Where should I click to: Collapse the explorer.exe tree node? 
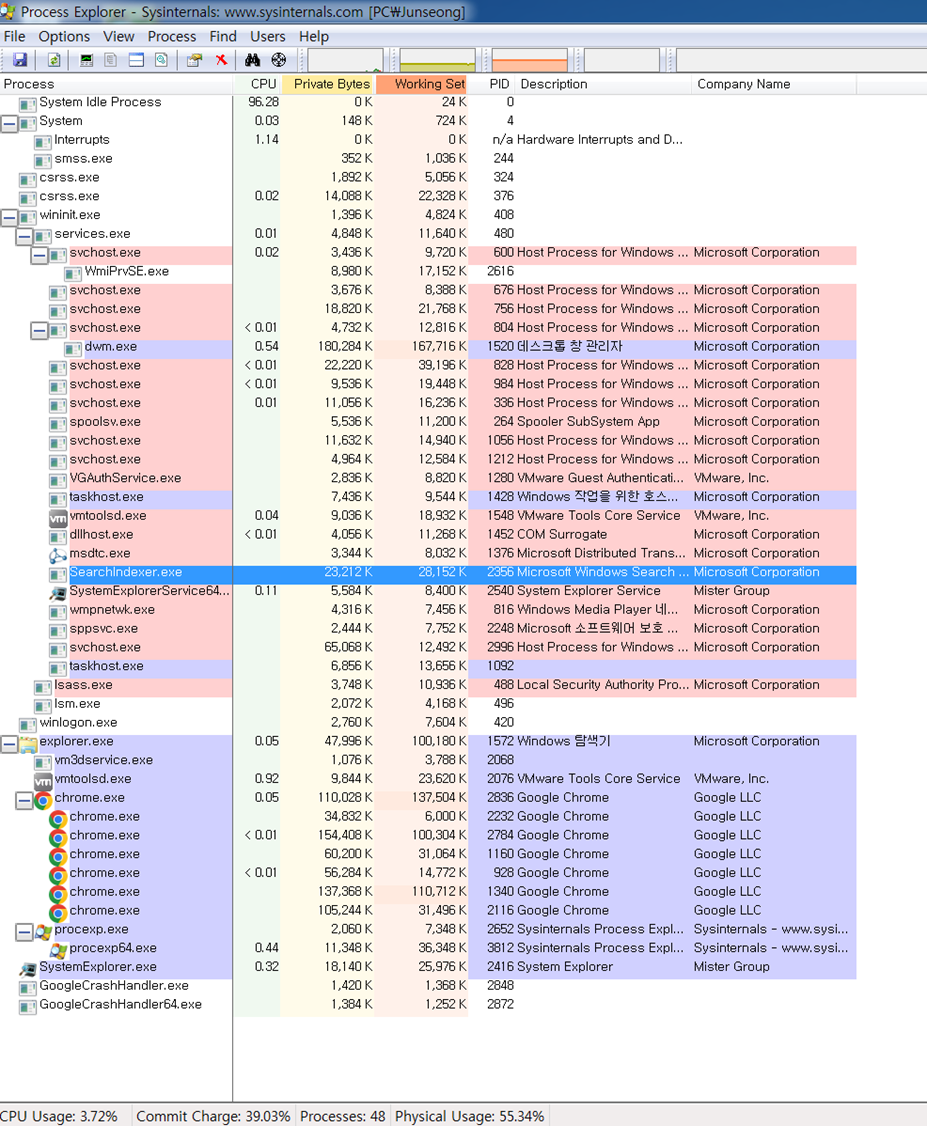(x=9, y=743)
